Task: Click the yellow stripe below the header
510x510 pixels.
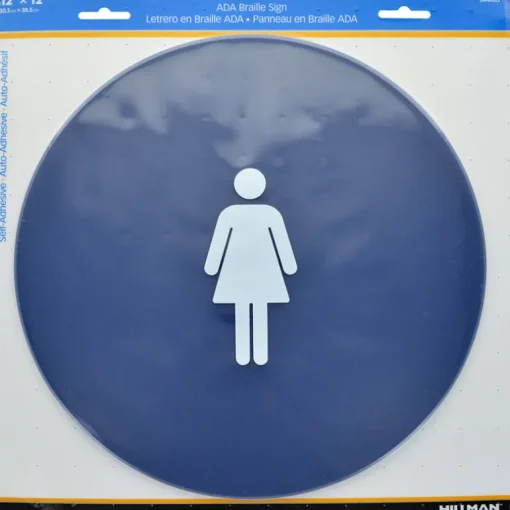Action: pos(255,34)
